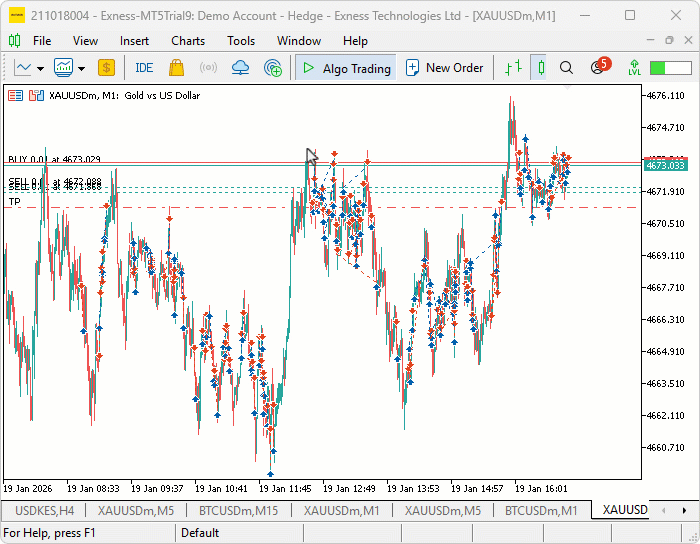
Task: Click the For Help, press F1 status text
Action: (49, 533)
